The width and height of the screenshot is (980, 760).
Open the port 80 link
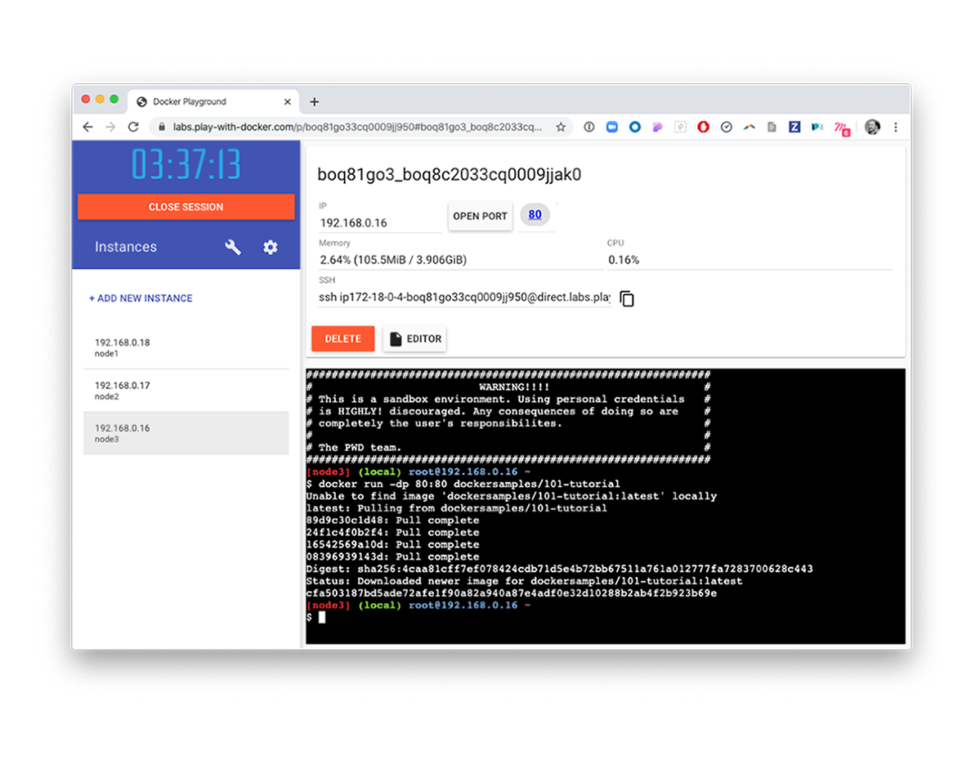pyautogui.click(x=535, y=215)
